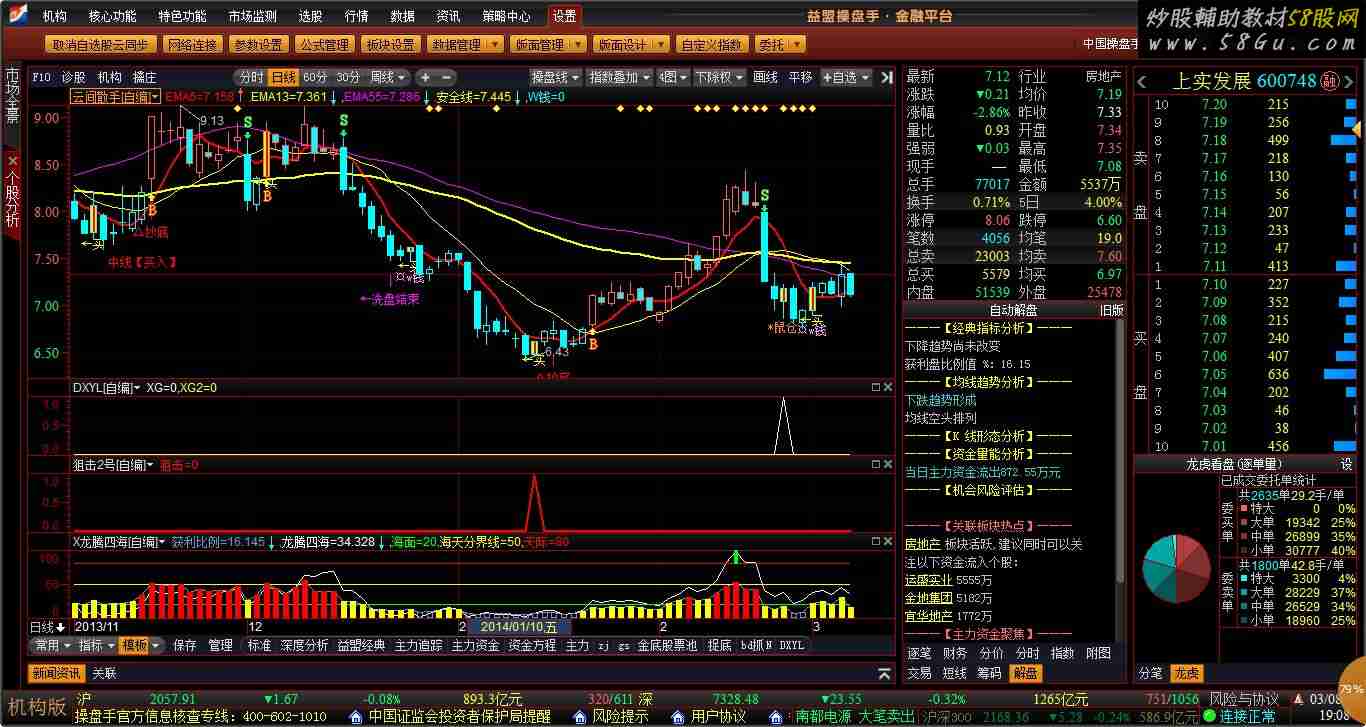Open the 下除权 dropdown
This screenshot has height=727, width=1366.
pos(719,77)
